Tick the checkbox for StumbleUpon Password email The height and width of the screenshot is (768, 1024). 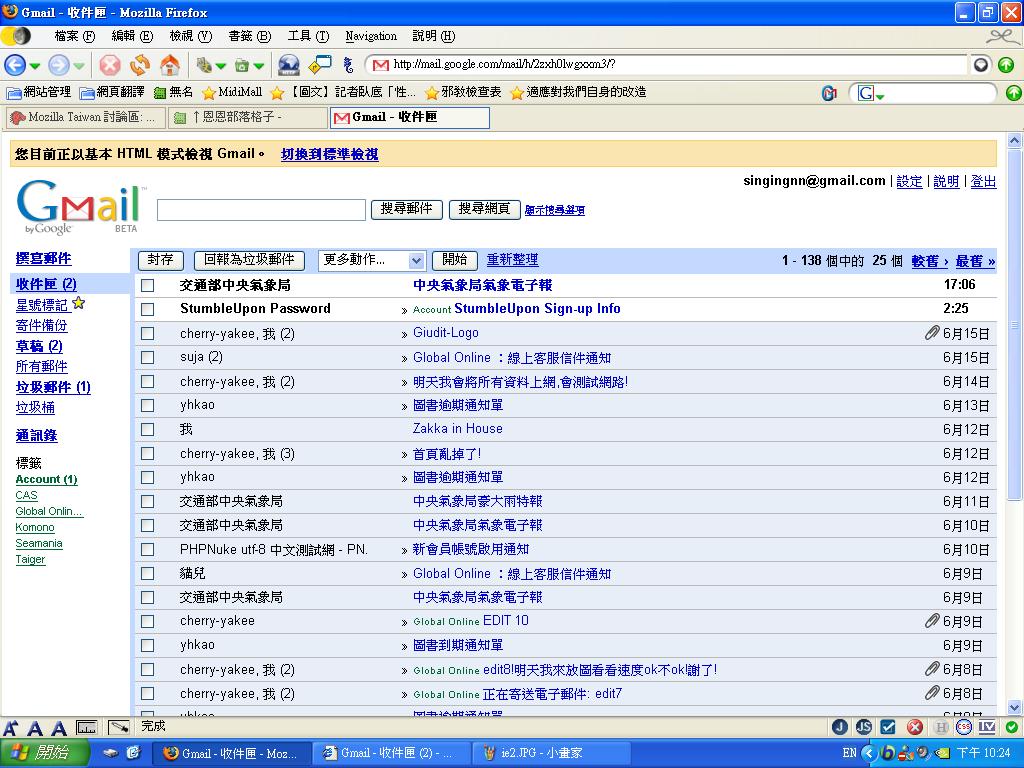click(148, 309)
